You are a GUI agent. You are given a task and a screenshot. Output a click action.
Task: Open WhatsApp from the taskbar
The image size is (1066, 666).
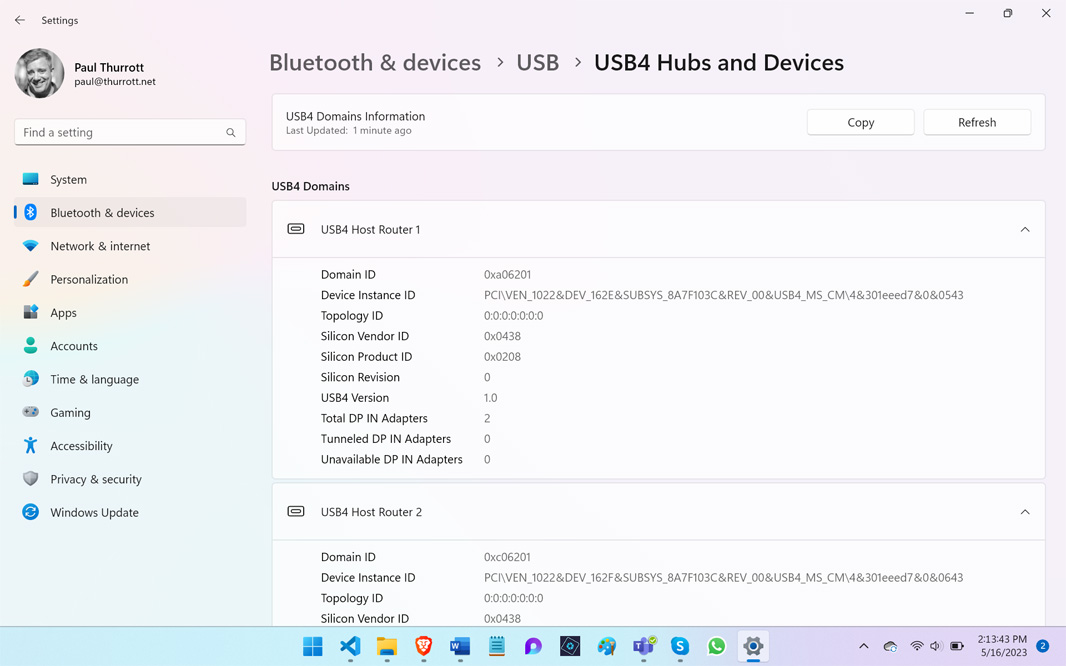[716, 646]
